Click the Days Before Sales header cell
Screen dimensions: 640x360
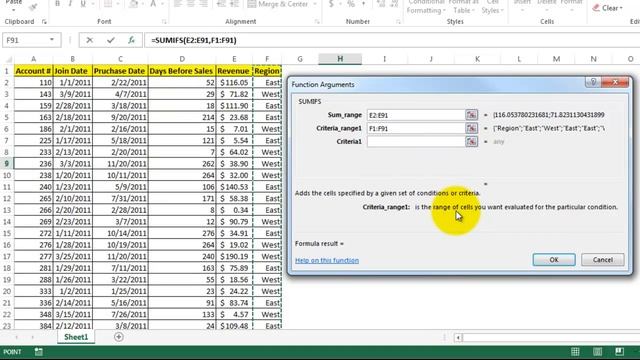pos(181,71)
